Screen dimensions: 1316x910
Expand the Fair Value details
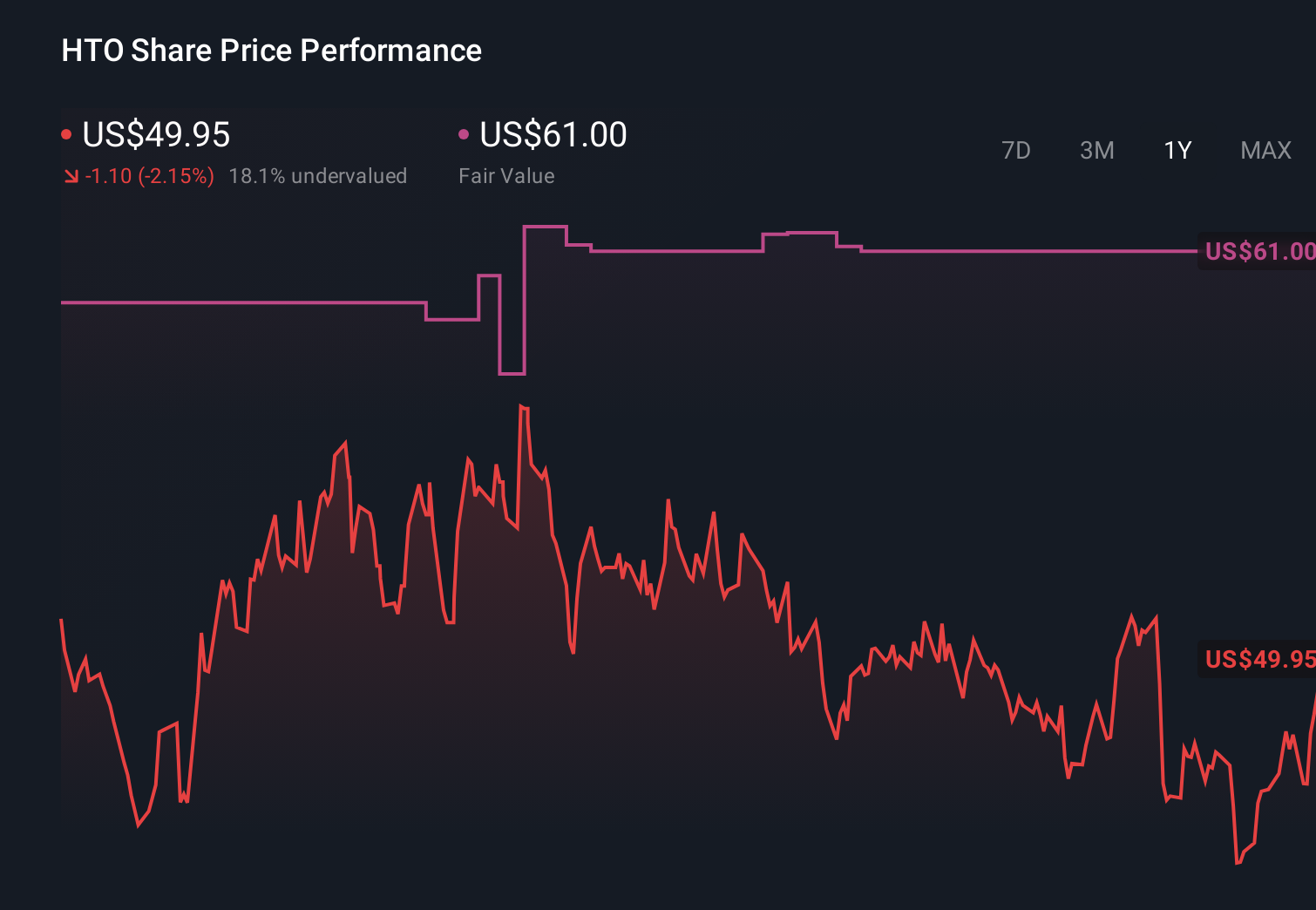(506, 175)
